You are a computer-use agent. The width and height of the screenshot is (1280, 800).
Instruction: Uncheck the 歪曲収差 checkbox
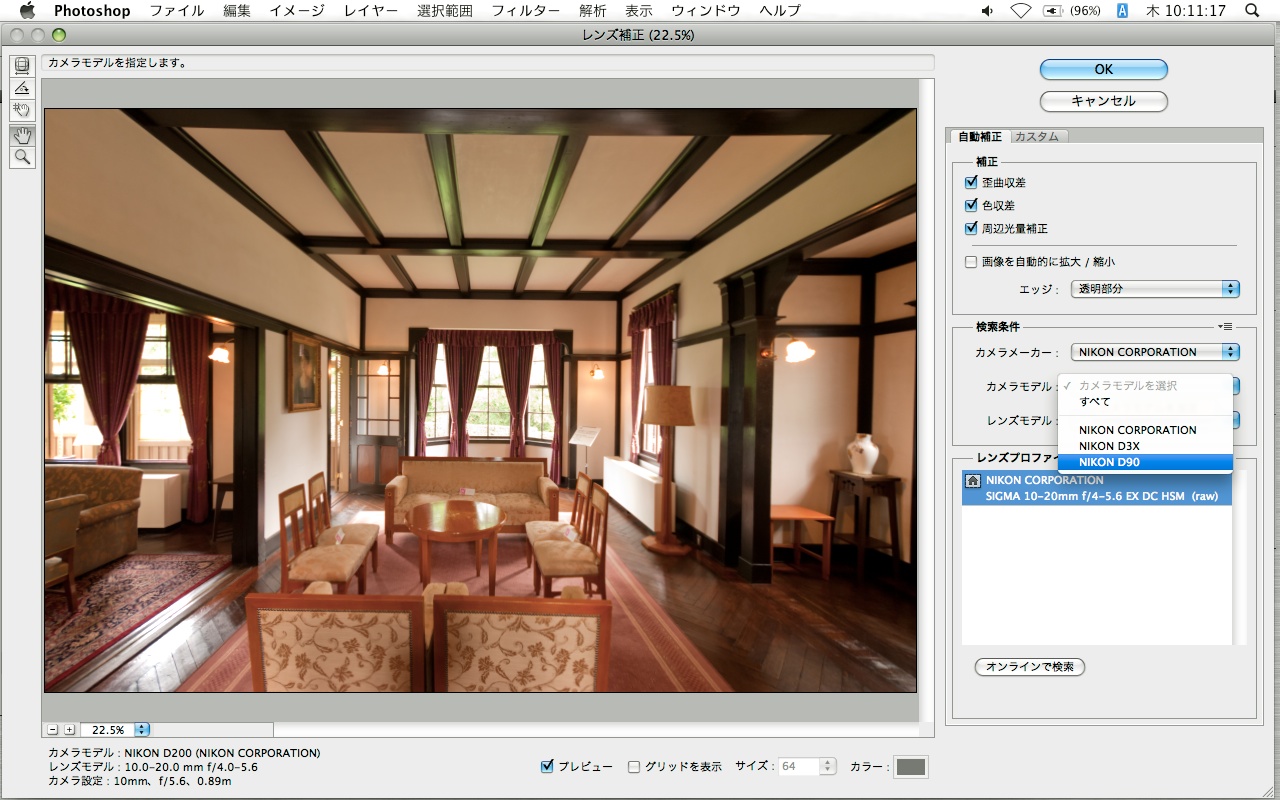[x=971, y=183]
